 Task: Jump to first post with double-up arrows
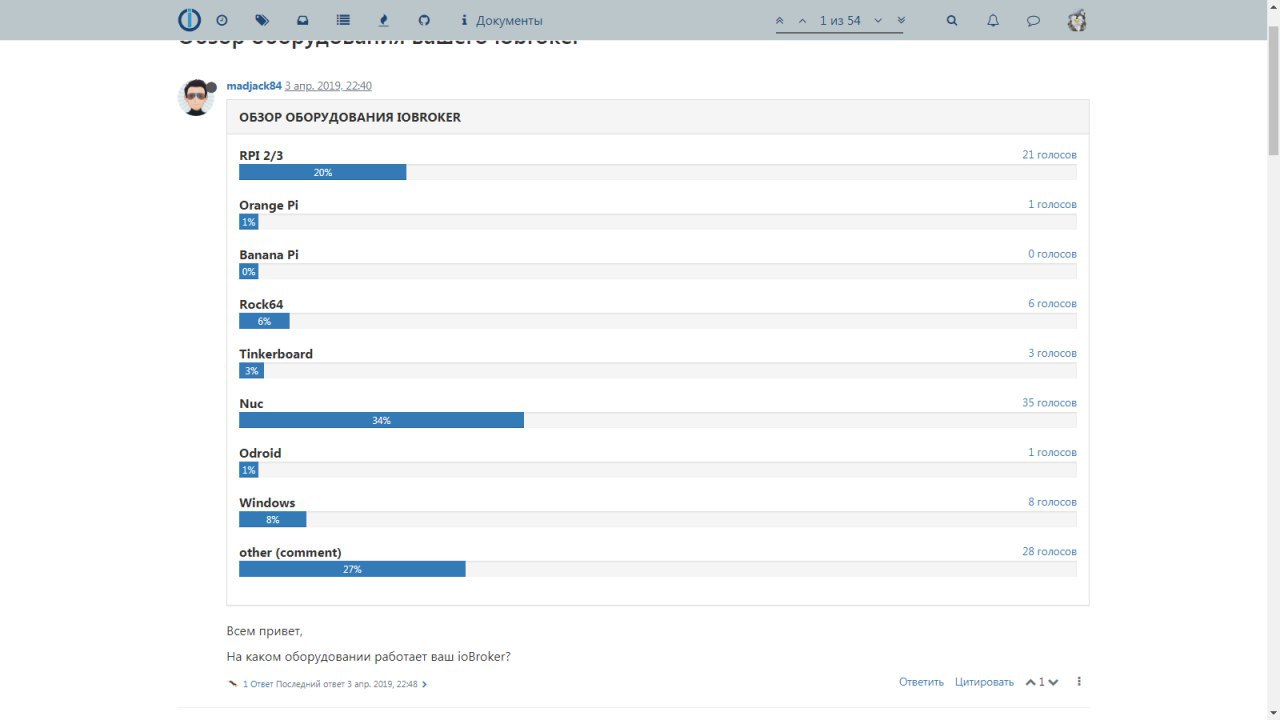click(x=780, y=20)
